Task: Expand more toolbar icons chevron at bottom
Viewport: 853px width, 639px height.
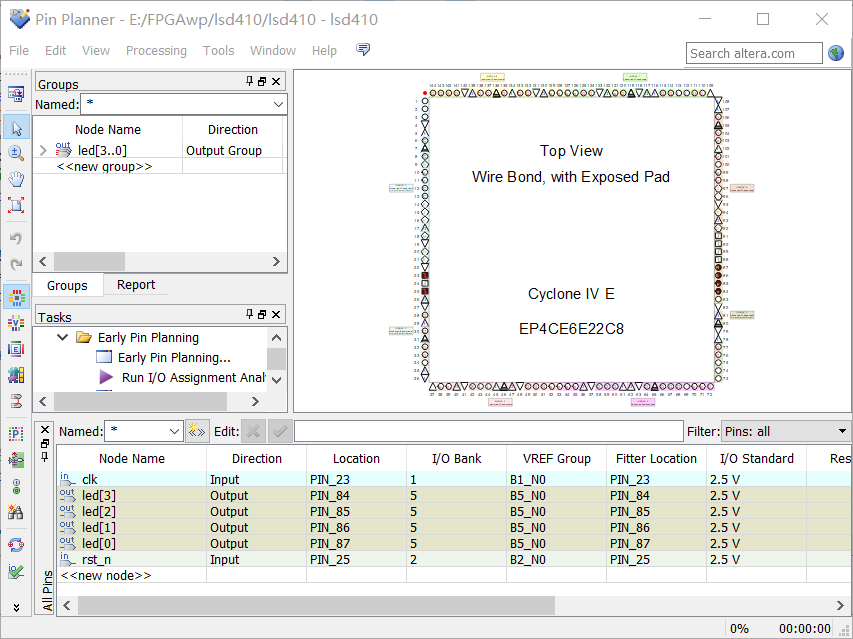Action: (16, 607)
